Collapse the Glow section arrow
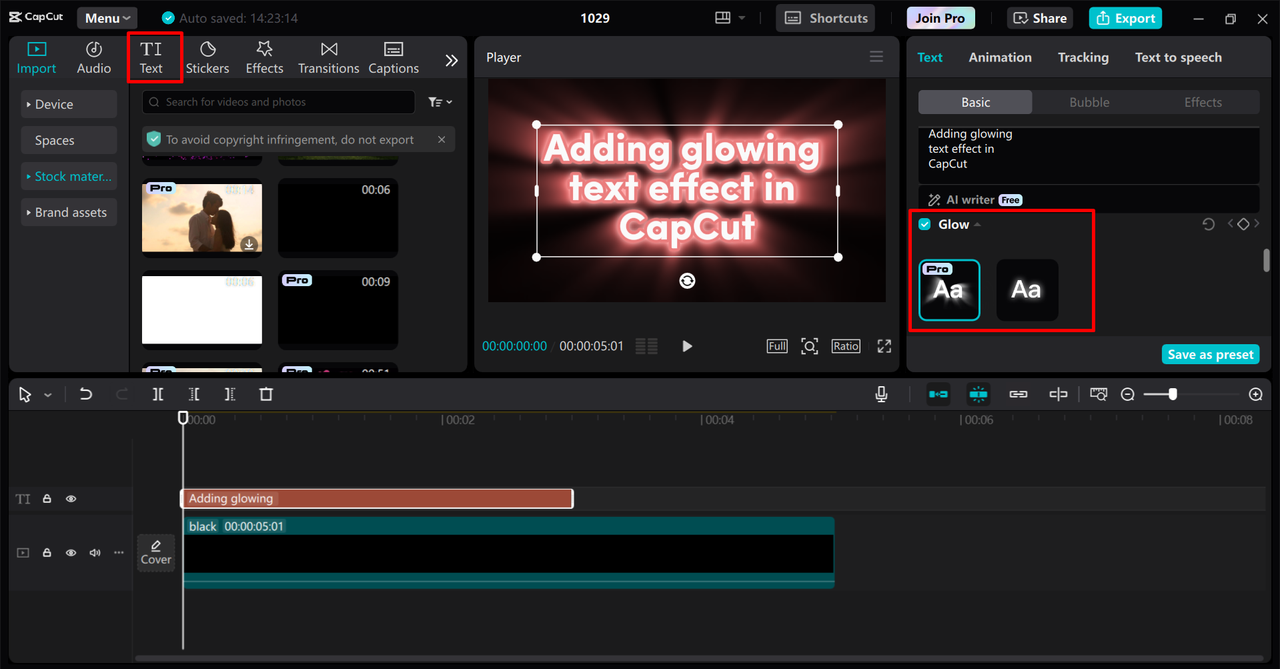This screenshot has width=1280, height=669. 977,225
